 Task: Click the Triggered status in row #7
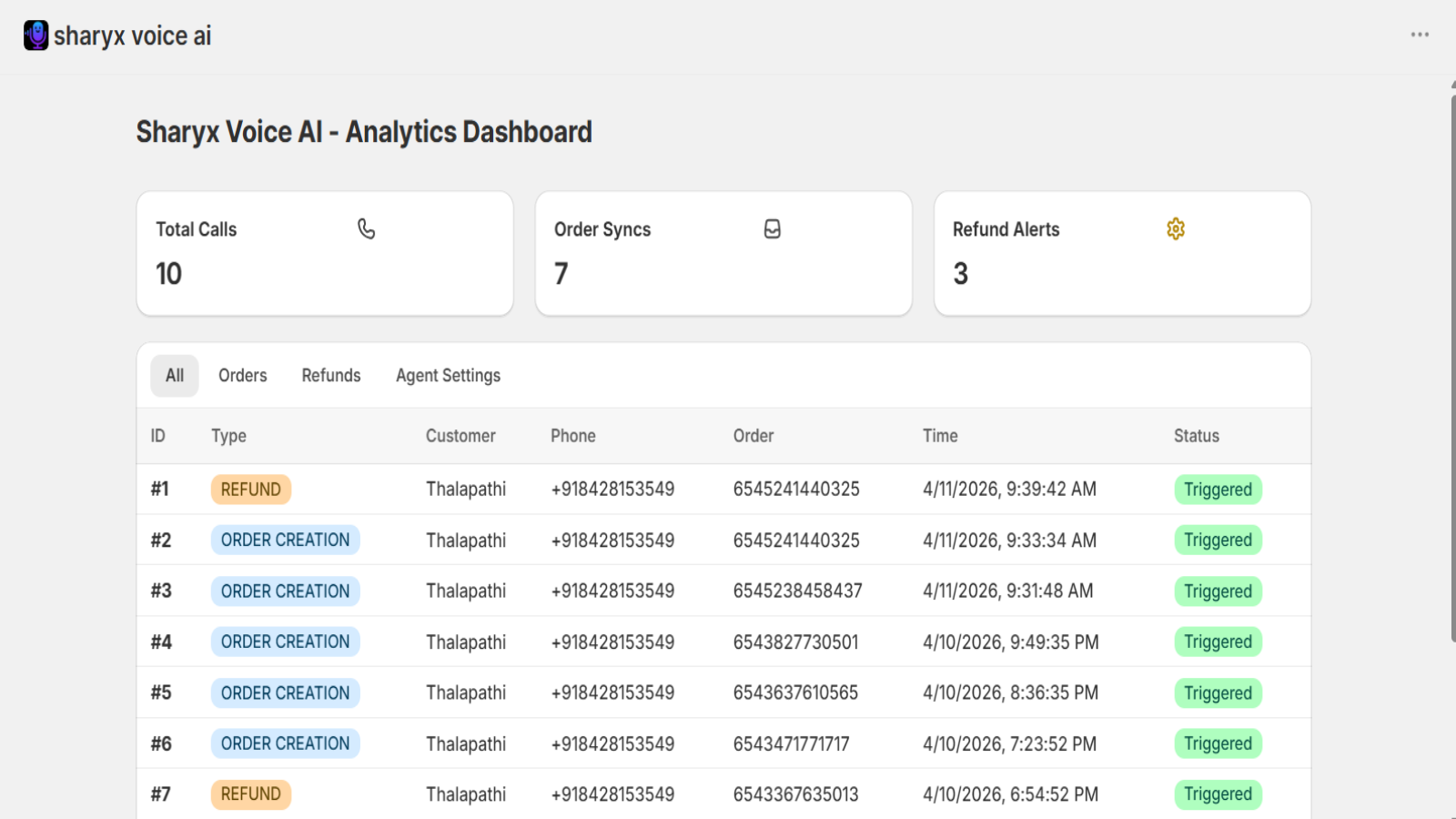click(x=1218, y=794)
